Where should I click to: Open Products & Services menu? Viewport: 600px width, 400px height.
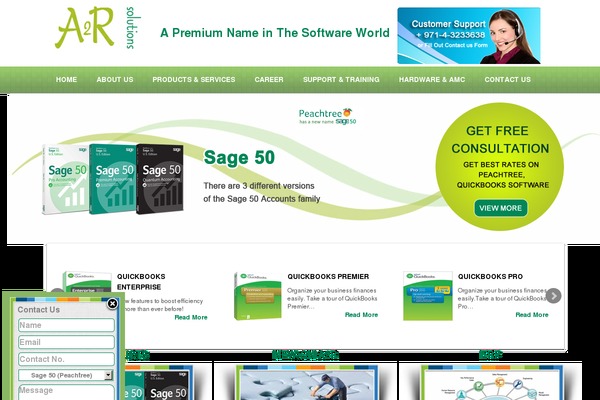194,80
